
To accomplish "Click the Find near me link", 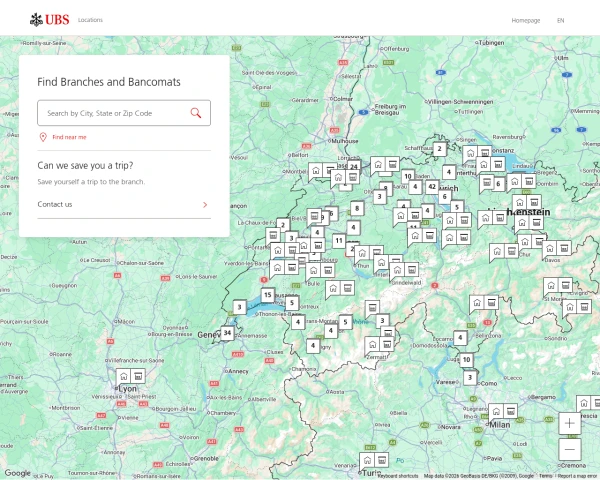I will (x=69, y=137).
